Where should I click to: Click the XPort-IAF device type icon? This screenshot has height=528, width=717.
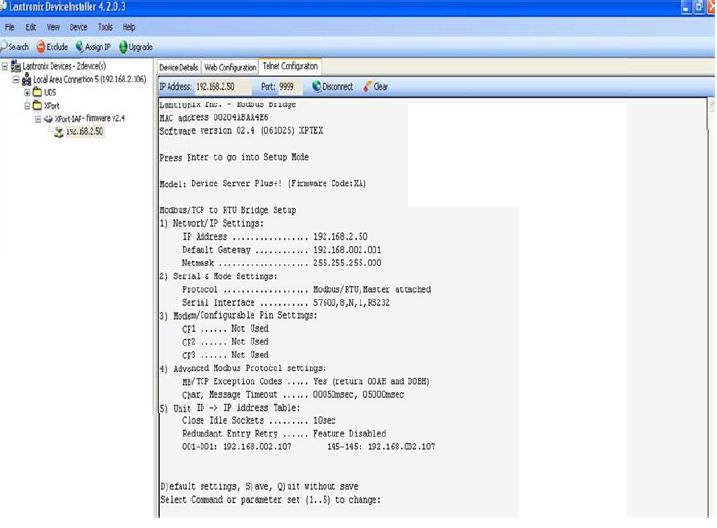click(48, 119)
